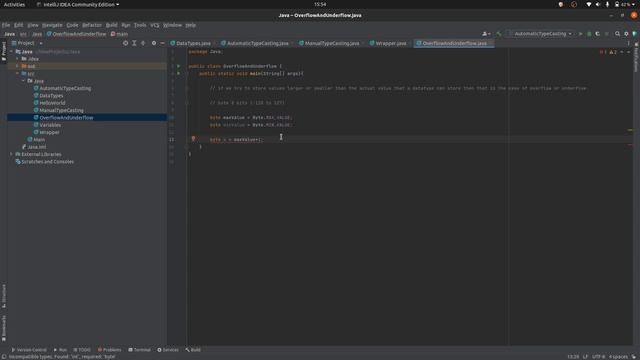Run the AutomaticTypeCasting configuration
The image size is (640, 360).
580,34
